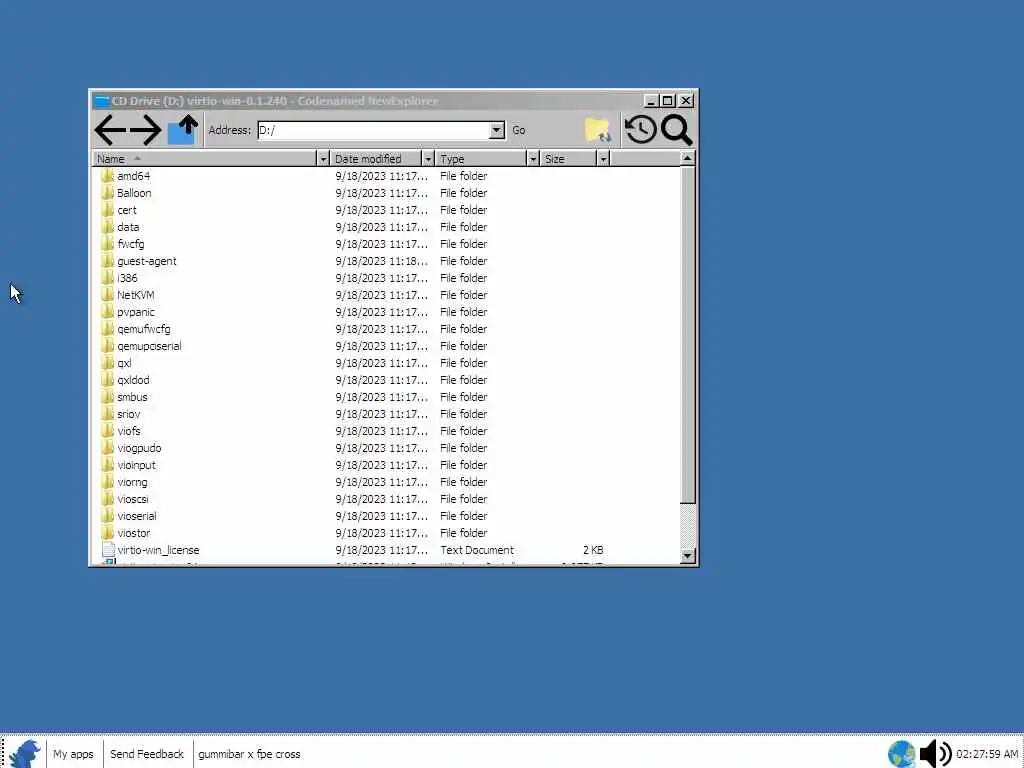
Task: Select the vioscsi folder
Action: [133, 498]
